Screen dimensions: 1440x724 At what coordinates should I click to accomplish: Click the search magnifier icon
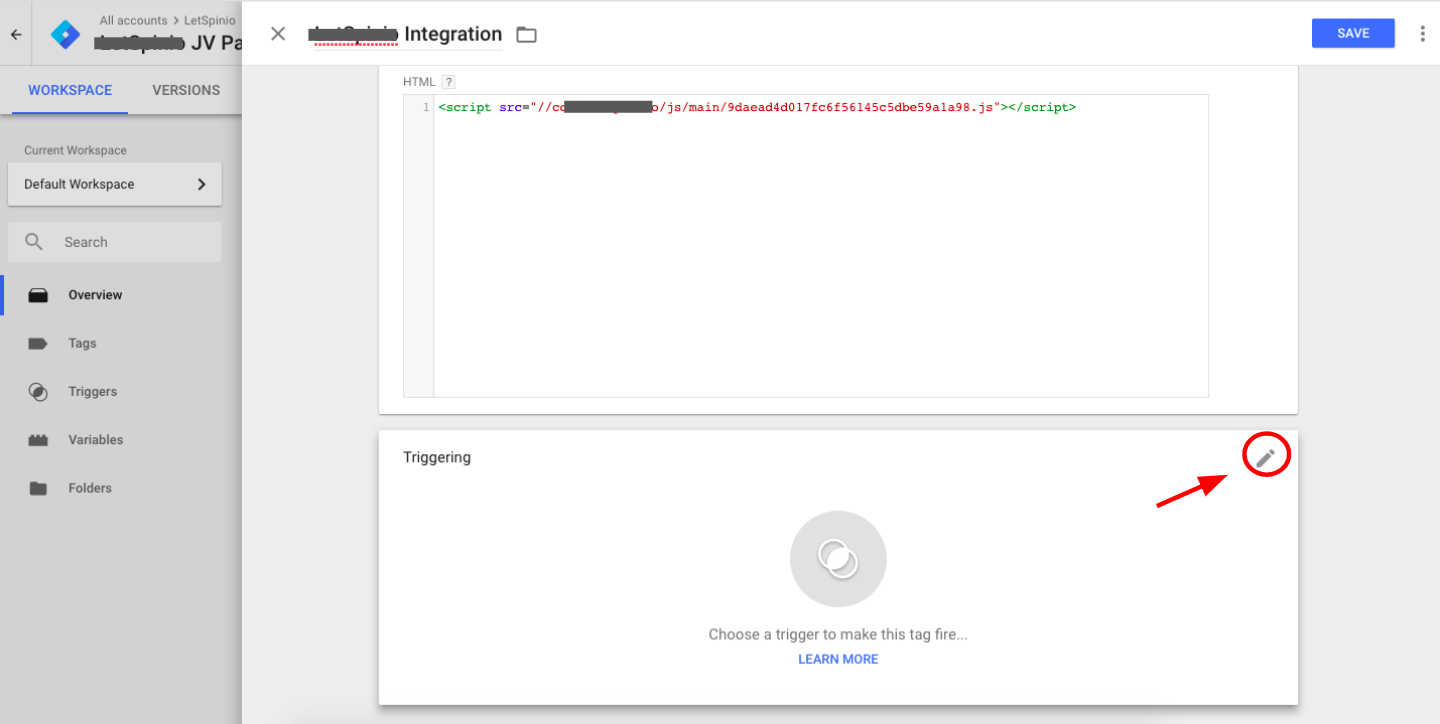coord(34,242)
